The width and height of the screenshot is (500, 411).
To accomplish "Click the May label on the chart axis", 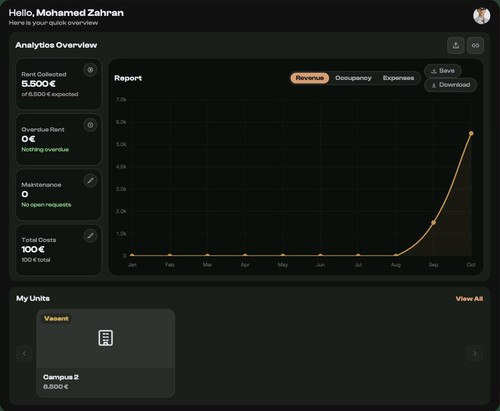I will click(283, 265).
